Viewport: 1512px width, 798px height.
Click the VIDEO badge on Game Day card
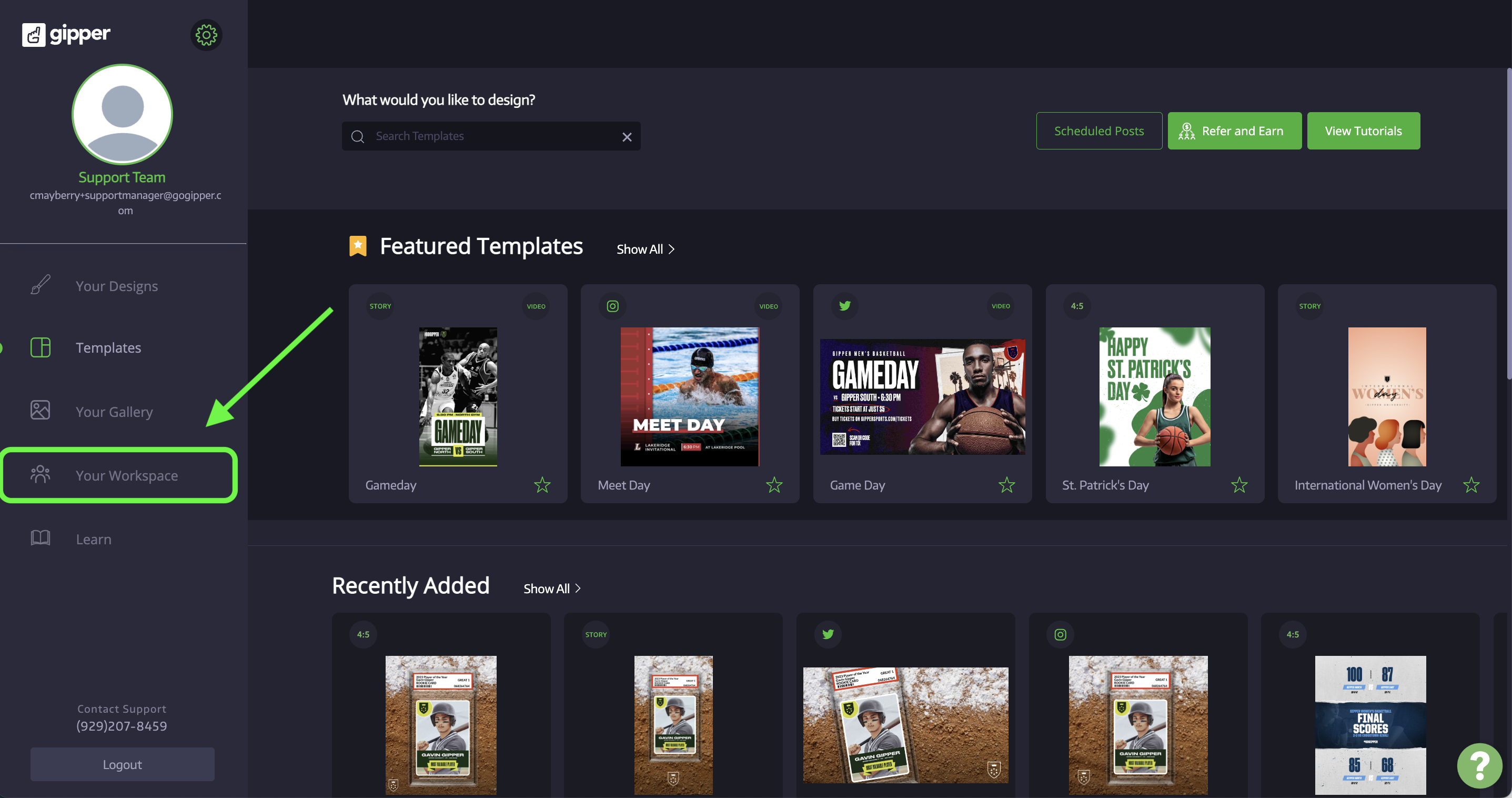click(1001, 306)
